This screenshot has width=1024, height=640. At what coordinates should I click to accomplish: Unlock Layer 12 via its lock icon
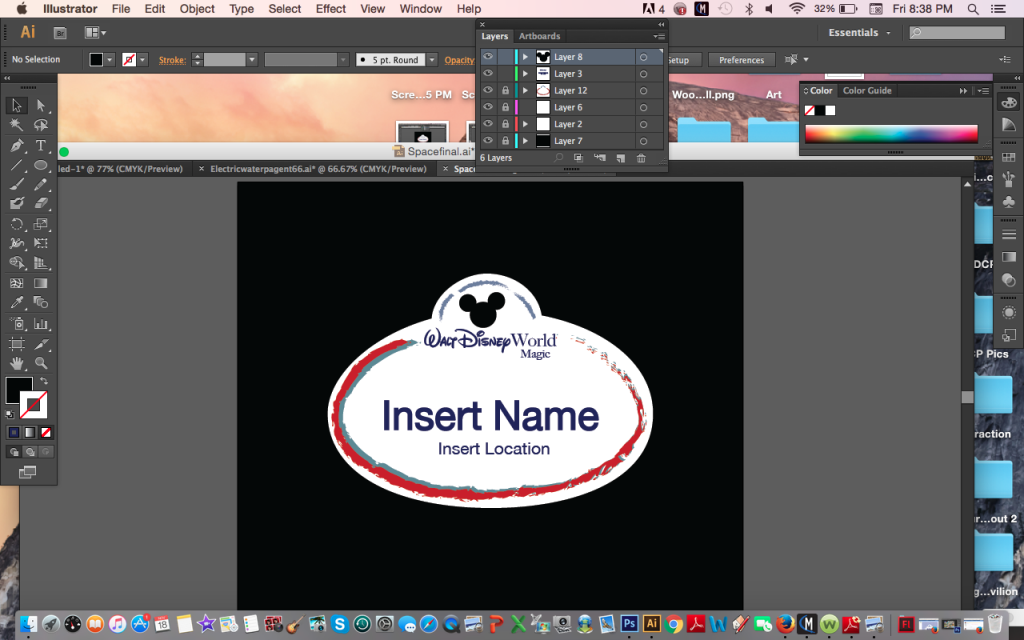(x=505, y=91)
